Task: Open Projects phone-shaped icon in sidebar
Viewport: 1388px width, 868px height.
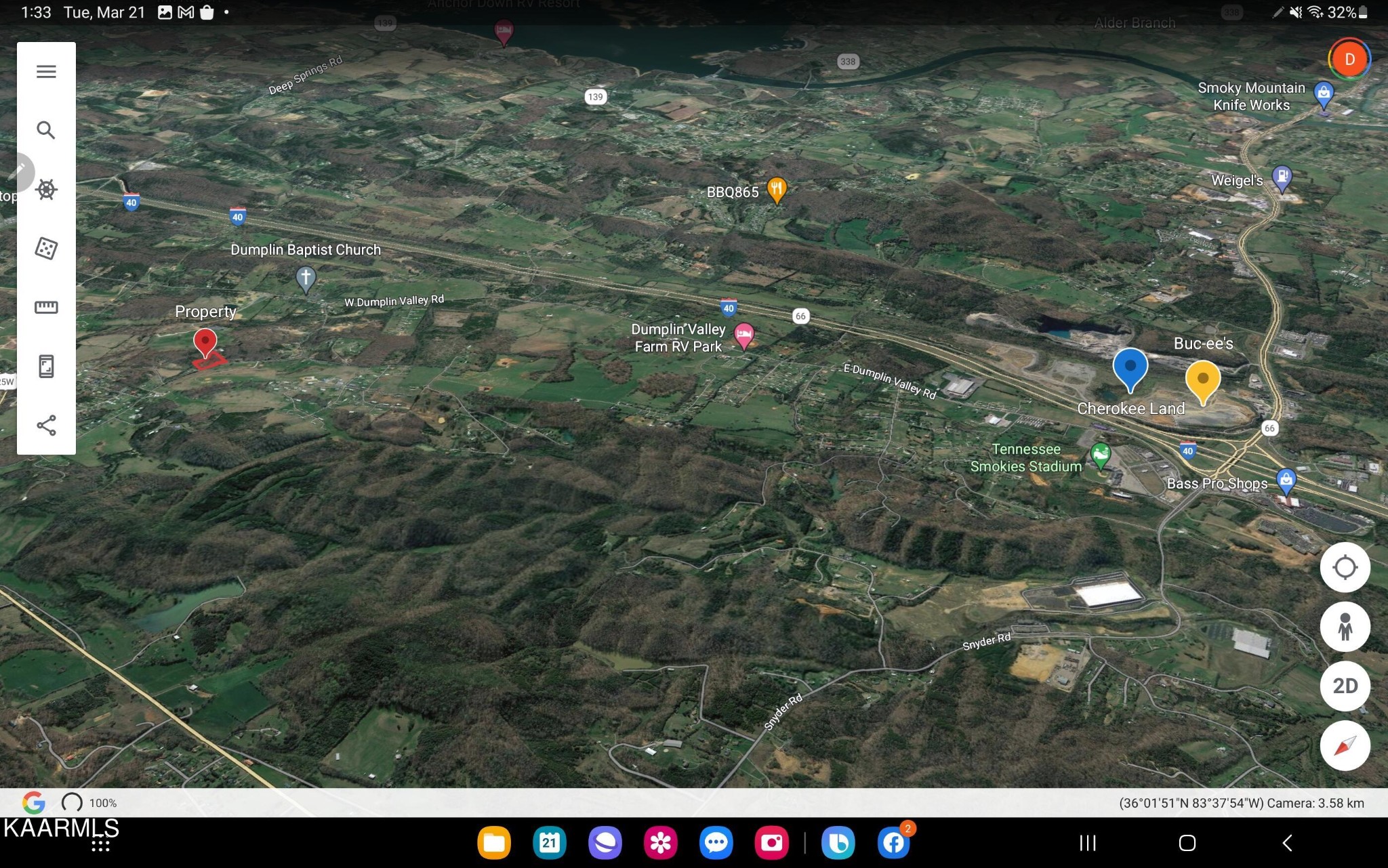Action: [x=46, y=367]
